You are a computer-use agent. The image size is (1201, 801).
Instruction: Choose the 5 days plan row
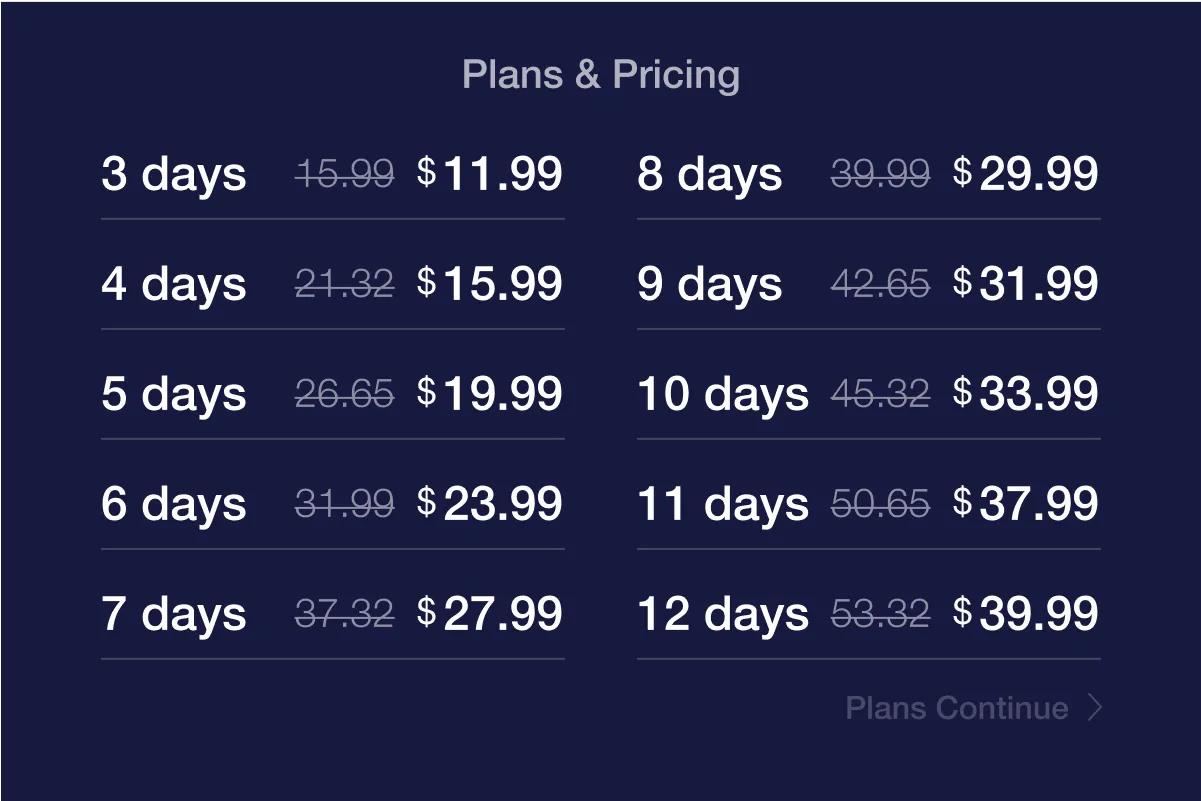[x=332, y=394]
